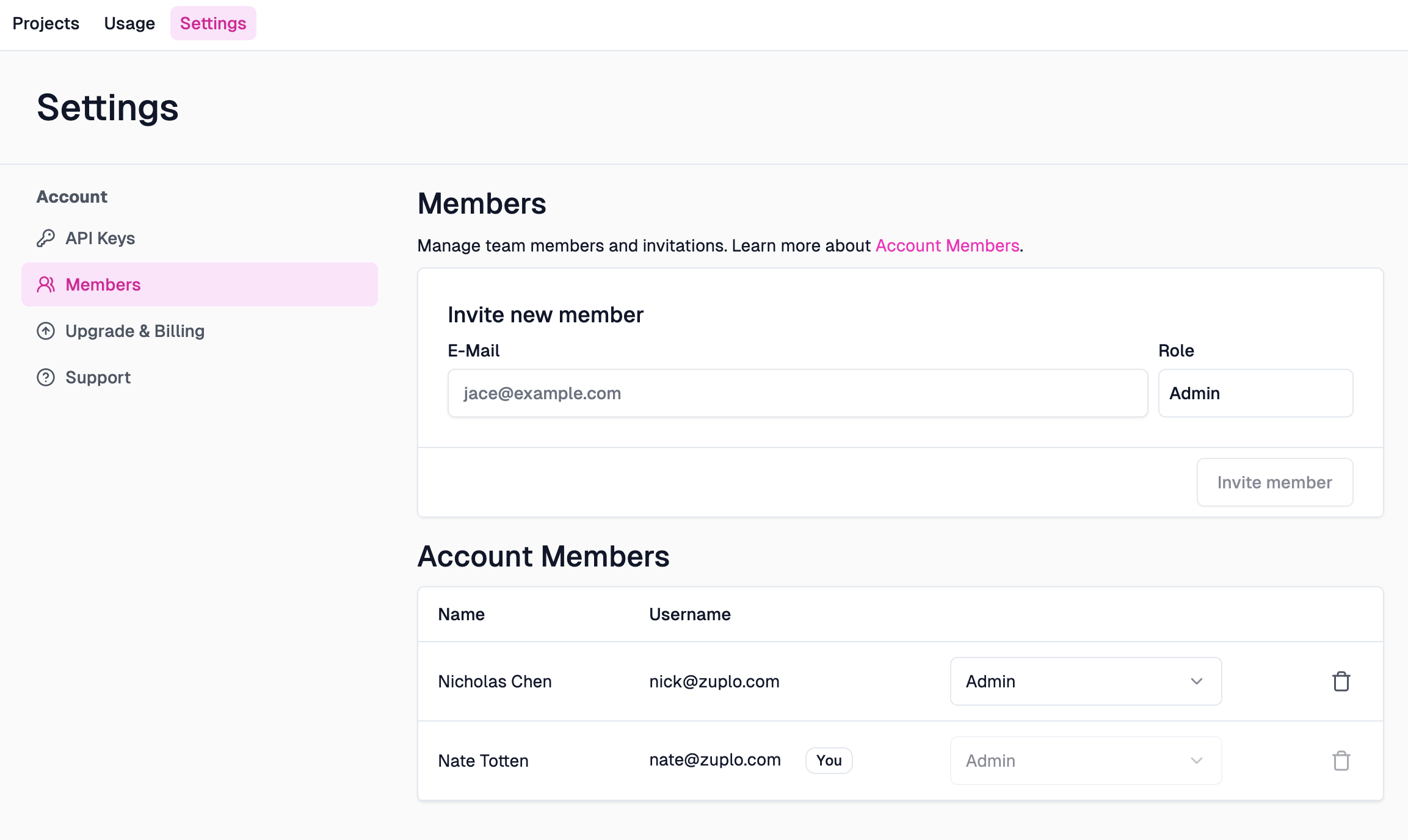This screenshot has width=1408, height=840.
Task: Click the trash icon for Nate Totten
Action: tap(1341, 761)
